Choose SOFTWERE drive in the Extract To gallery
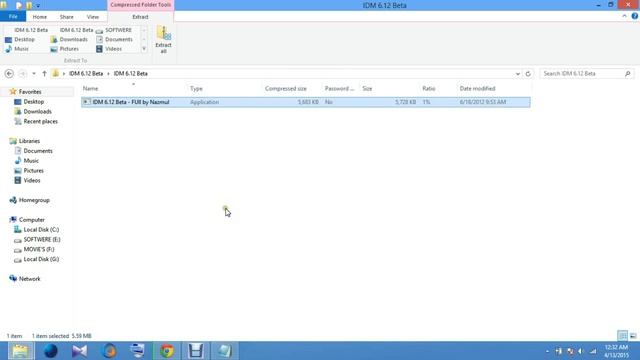This screenshot has height=360, width=640. [114, 30]
